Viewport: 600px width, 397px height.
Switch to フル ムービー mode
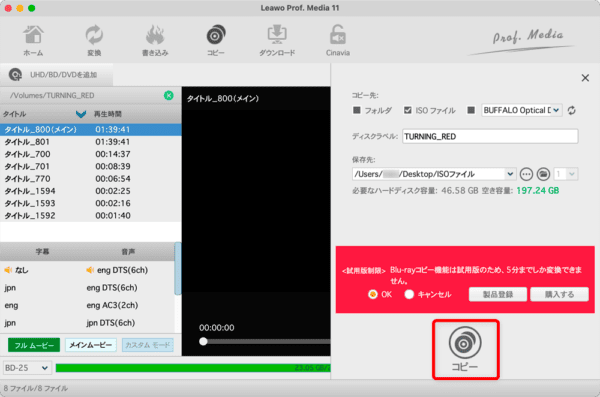click(x=34, y=345)
